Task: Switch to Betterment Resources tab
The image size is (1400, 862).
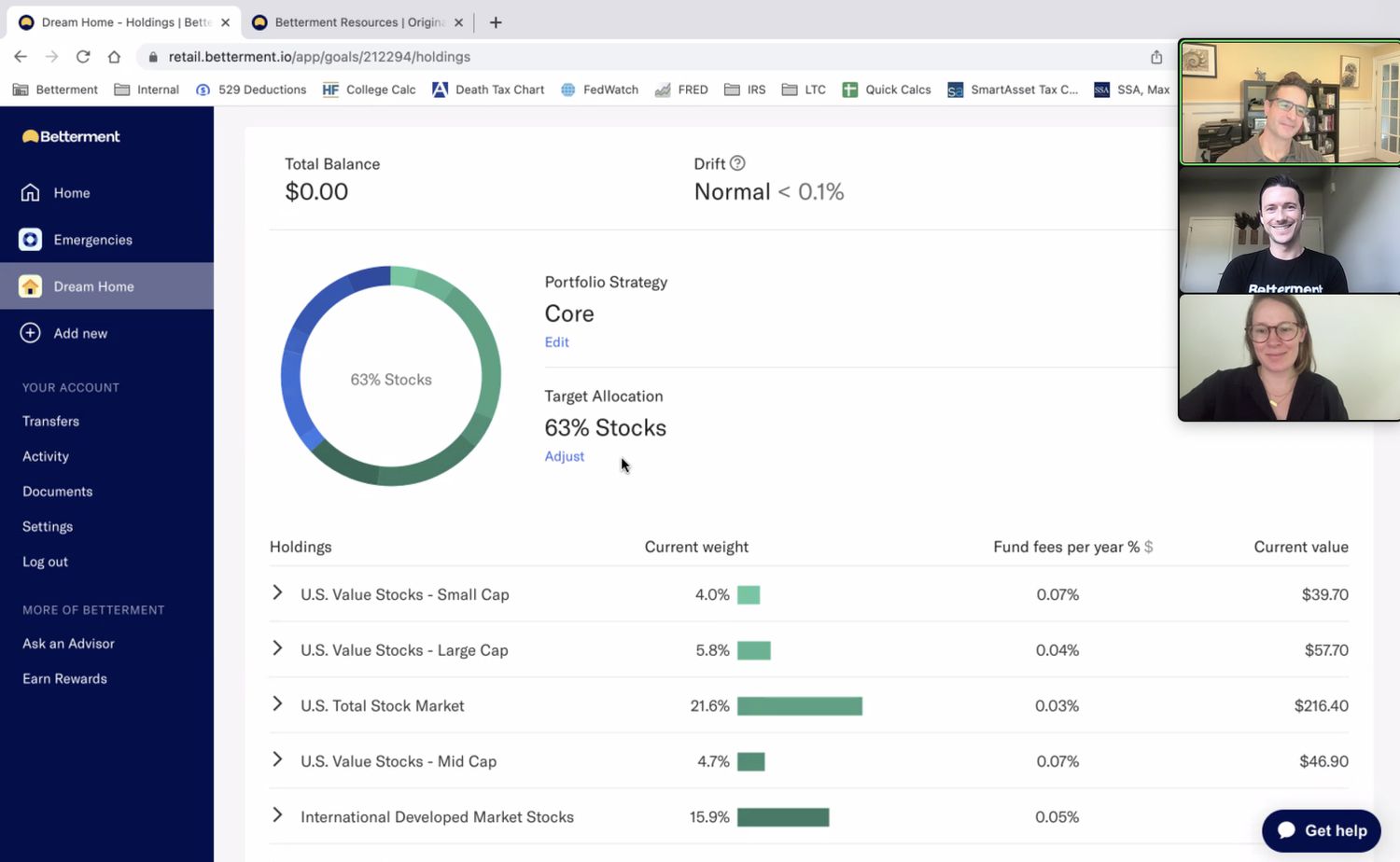Action: [358, 22]
